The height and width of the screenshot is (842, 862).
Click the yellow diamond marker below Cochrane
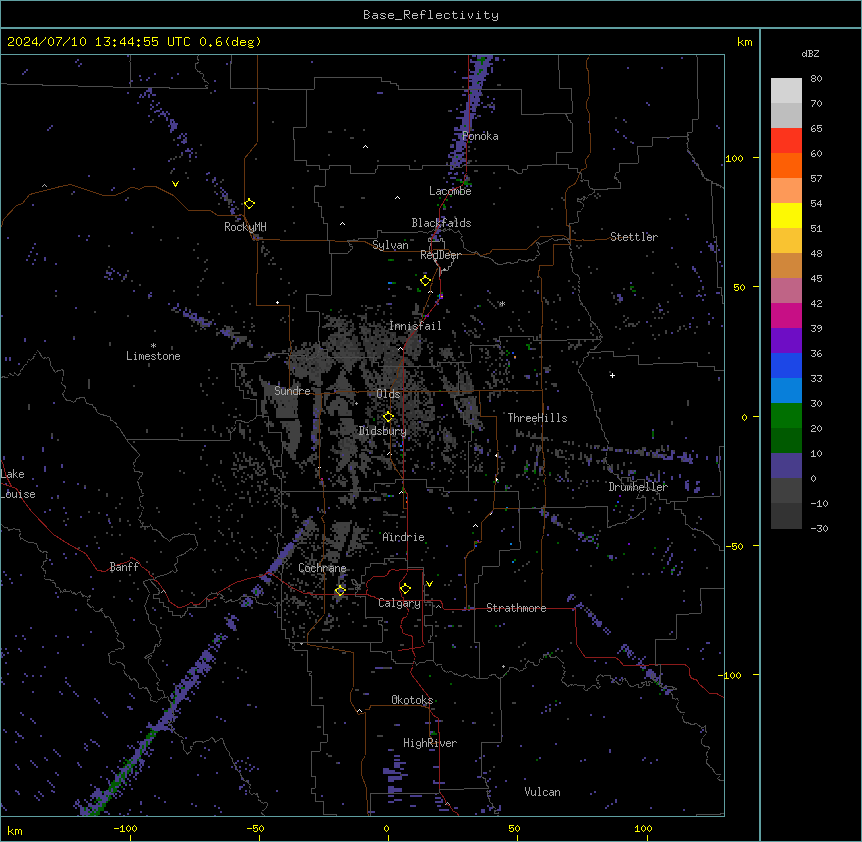[x=340, y=590]
